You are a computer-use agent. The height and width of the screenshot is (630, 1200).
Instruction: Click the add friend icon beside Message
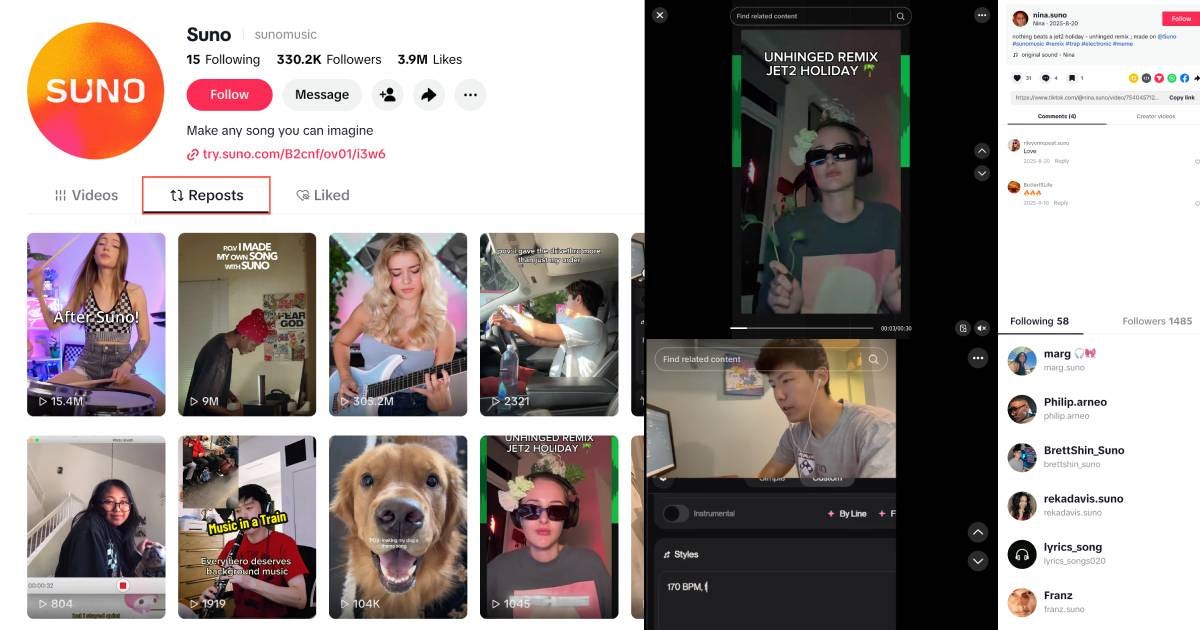[387, 95]
